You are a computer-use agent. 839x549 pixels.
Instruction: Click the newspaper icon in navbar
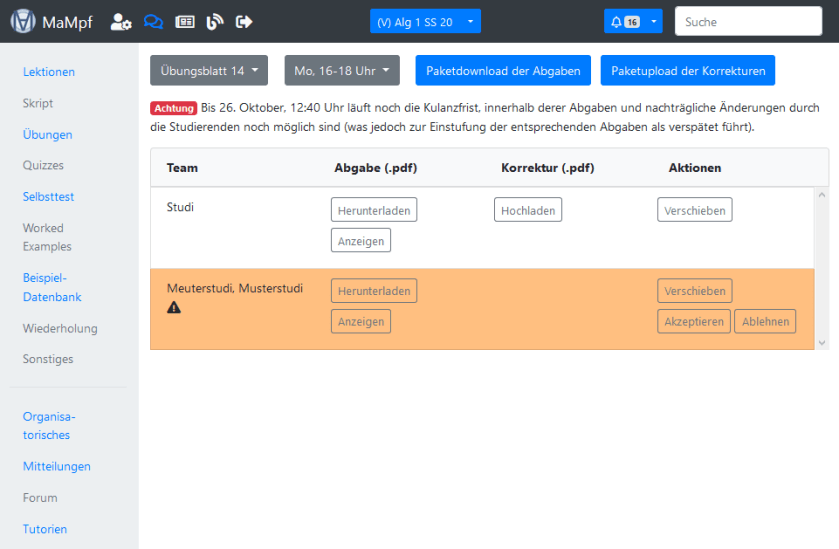185,21
